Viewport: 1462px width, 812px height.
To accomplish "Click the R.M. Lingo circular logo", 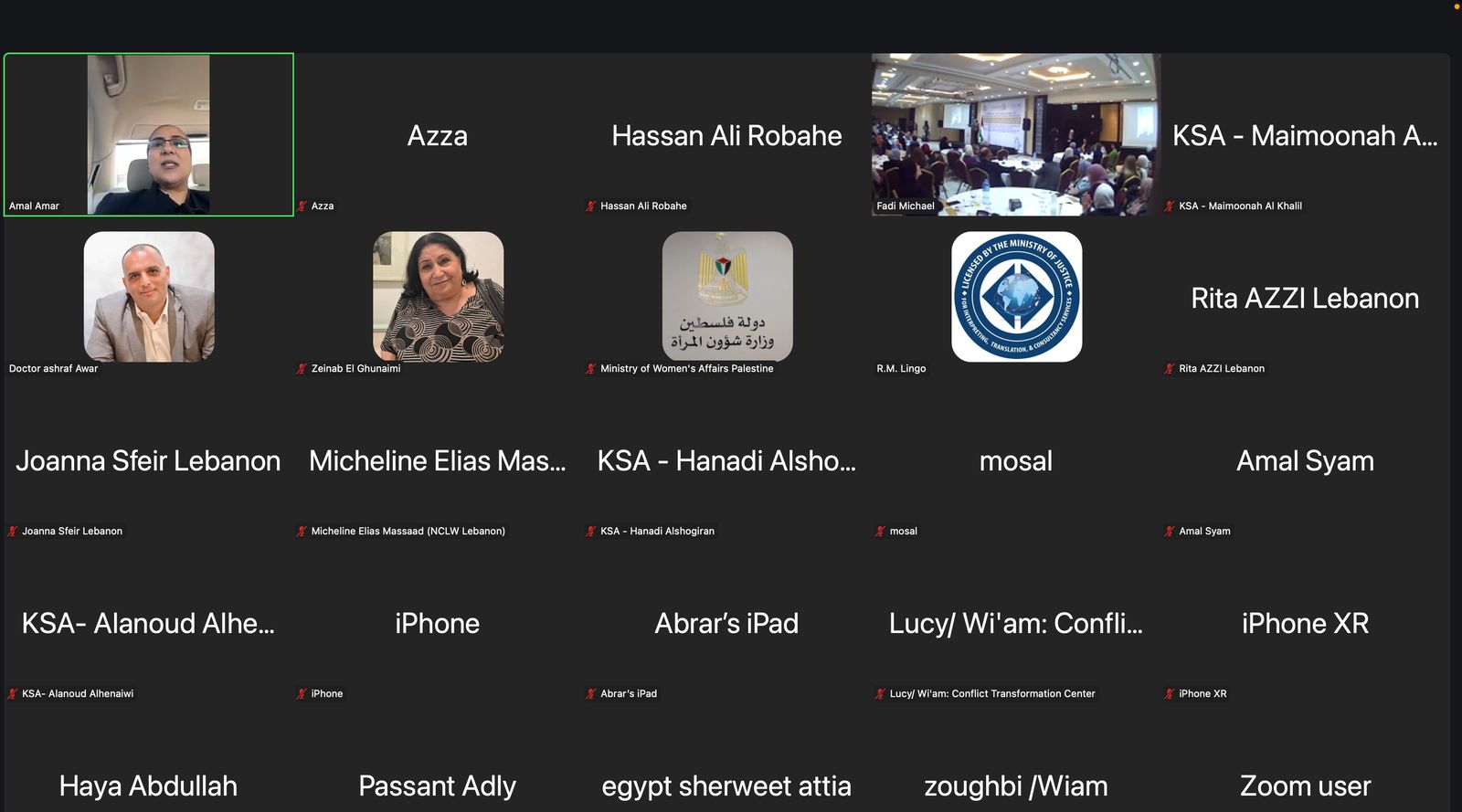I will pyautogui.click(x=1016, y=297).
